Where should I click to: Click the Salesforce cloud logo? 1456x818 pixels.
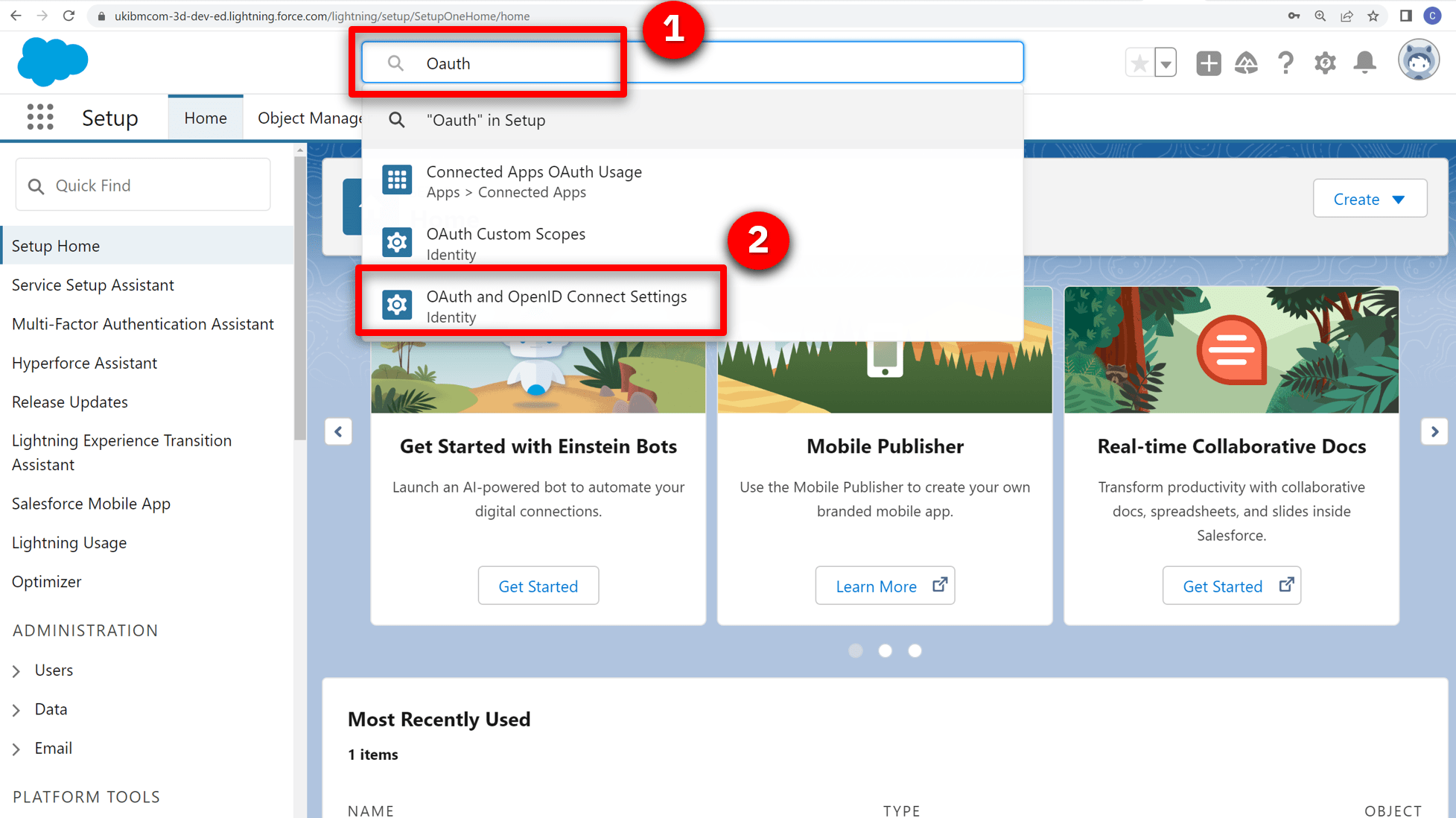[x=52, y=61]
